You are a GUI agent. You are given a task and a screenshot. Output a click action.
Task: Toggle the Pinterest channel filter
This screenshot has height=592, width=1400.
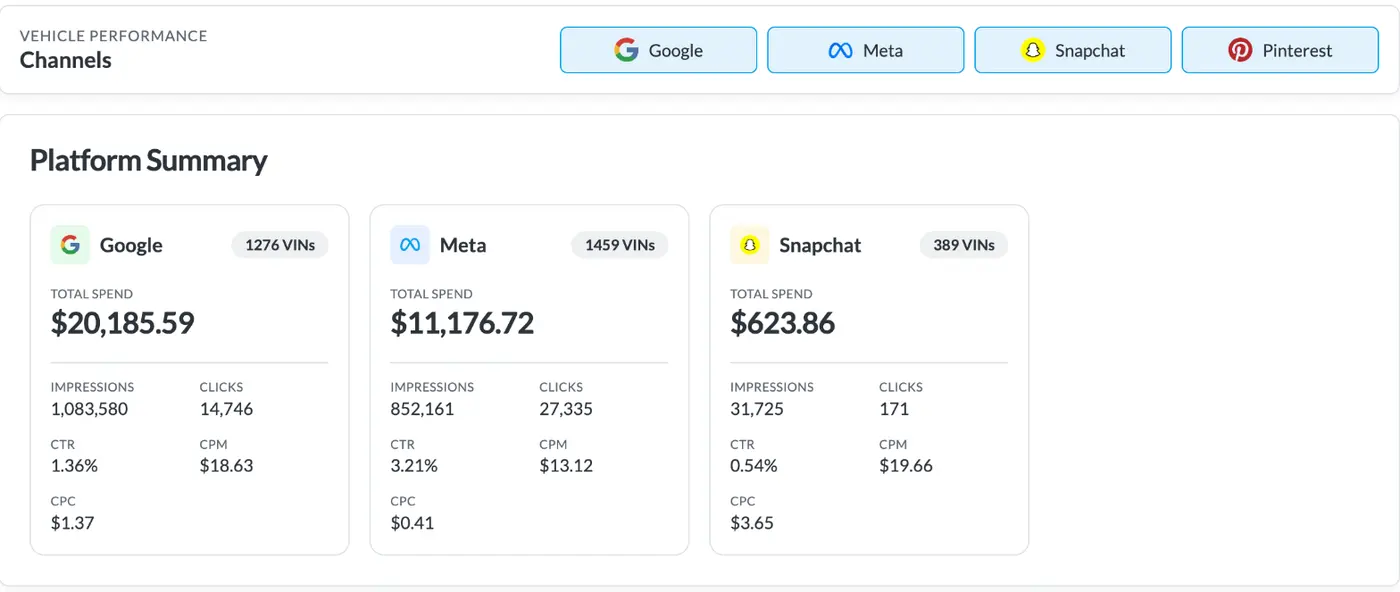tap(1280, 50)
